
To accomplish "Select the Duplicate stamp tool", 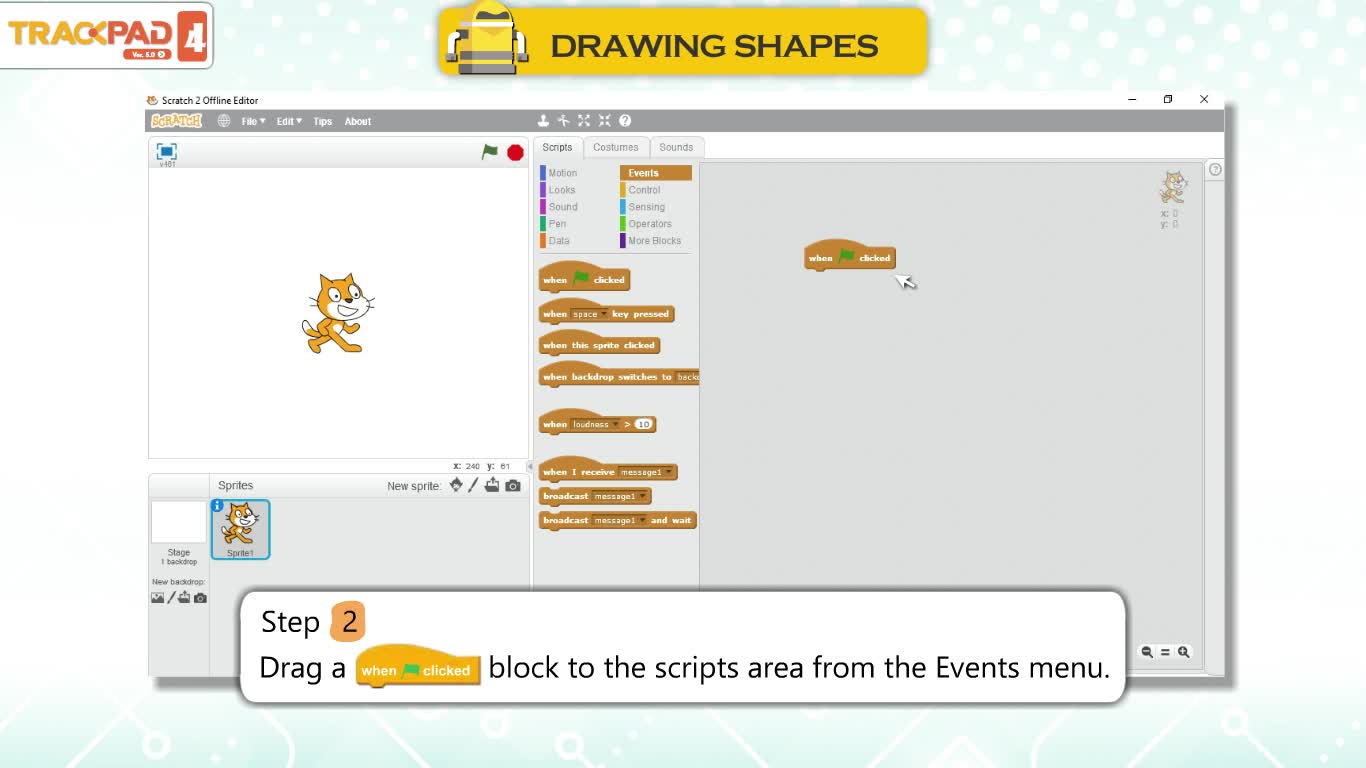I will tap(543, 121).
